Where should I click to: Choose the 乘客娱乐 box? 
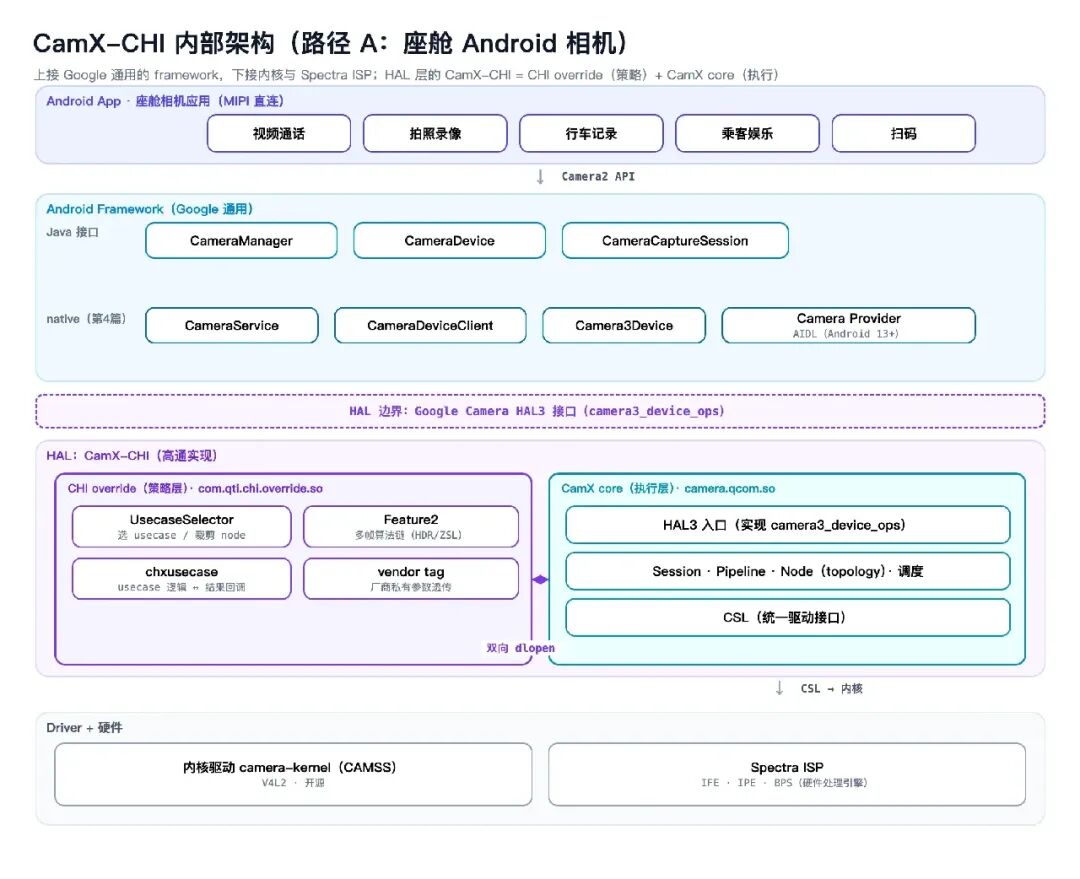(x=747, y=134)
